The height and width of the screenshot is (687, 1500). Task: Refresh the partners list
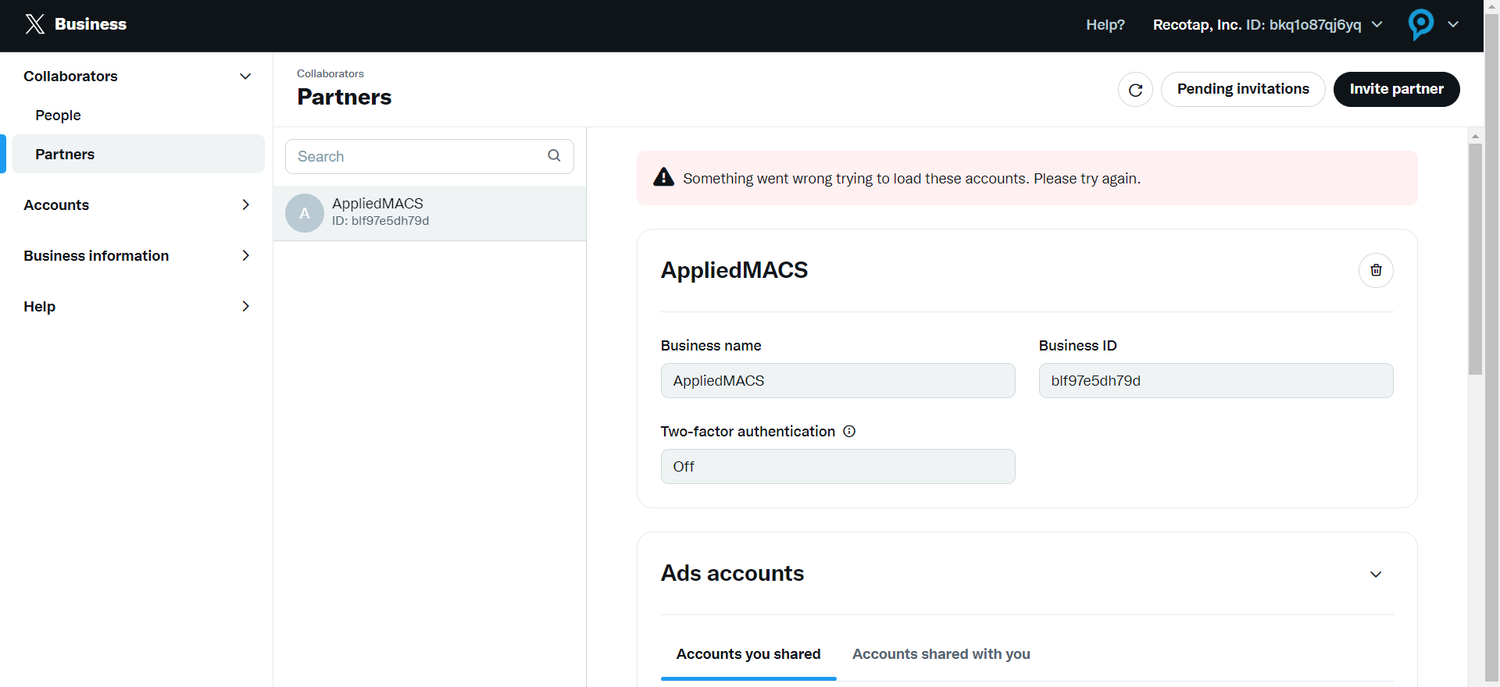click(x=1135, y=89)
